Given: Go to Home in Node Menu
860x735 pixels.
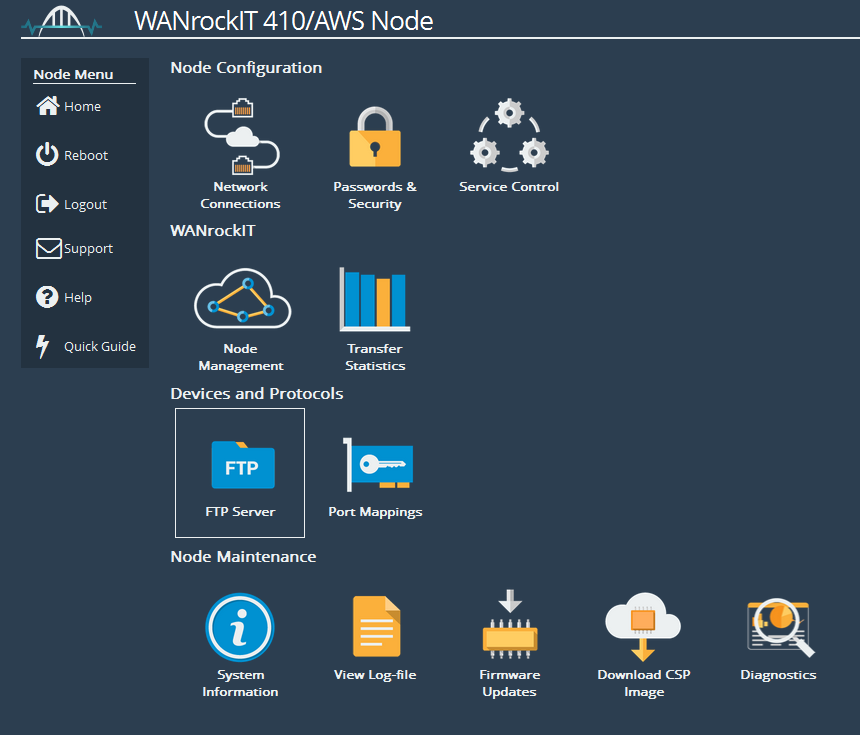Looking at the screenshot, I should pyautogui.click(x=82, y=106).
